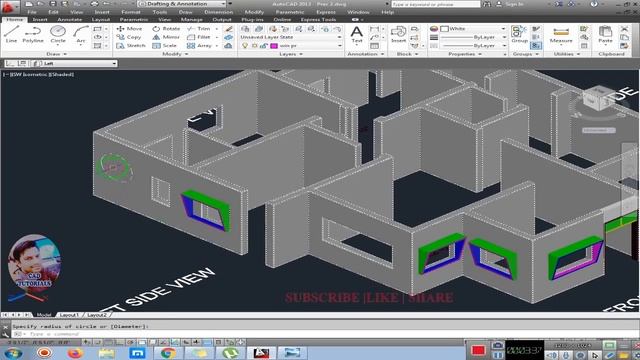This screenshot has height=360, width=640.
Task: Click the Insert block icon
Action: (398, 34)
